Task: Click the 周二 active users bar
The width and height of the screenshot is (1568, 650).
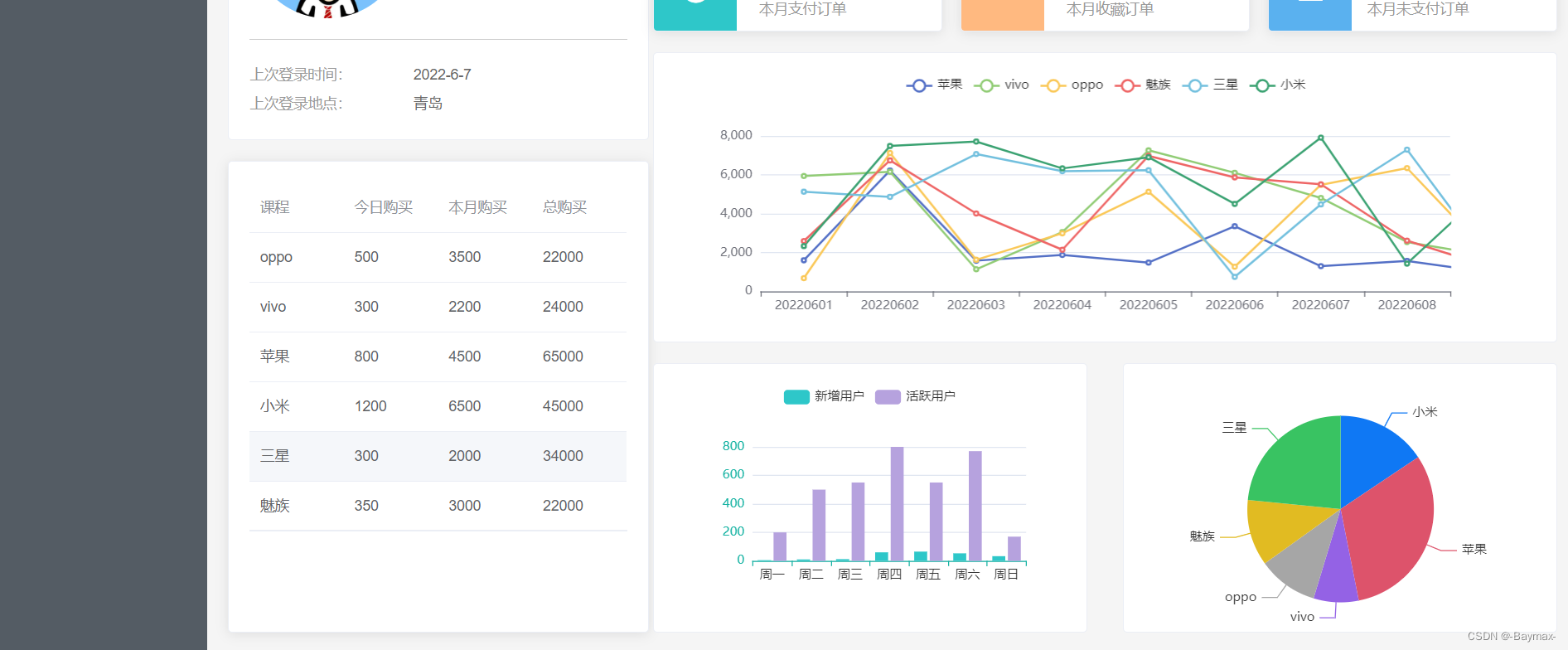Action: click(819, 526)
